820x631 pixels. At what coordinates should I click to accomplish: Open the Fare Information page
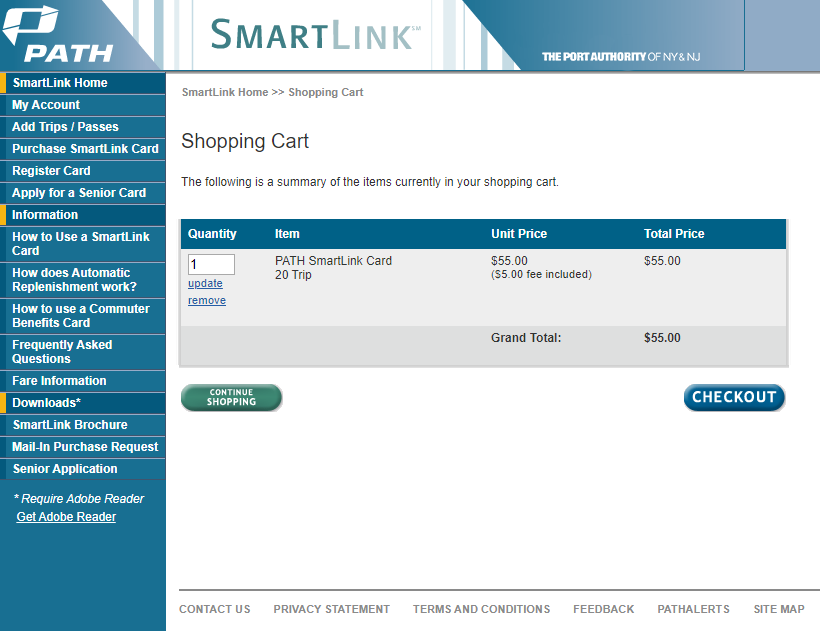(x=83, y=381)
